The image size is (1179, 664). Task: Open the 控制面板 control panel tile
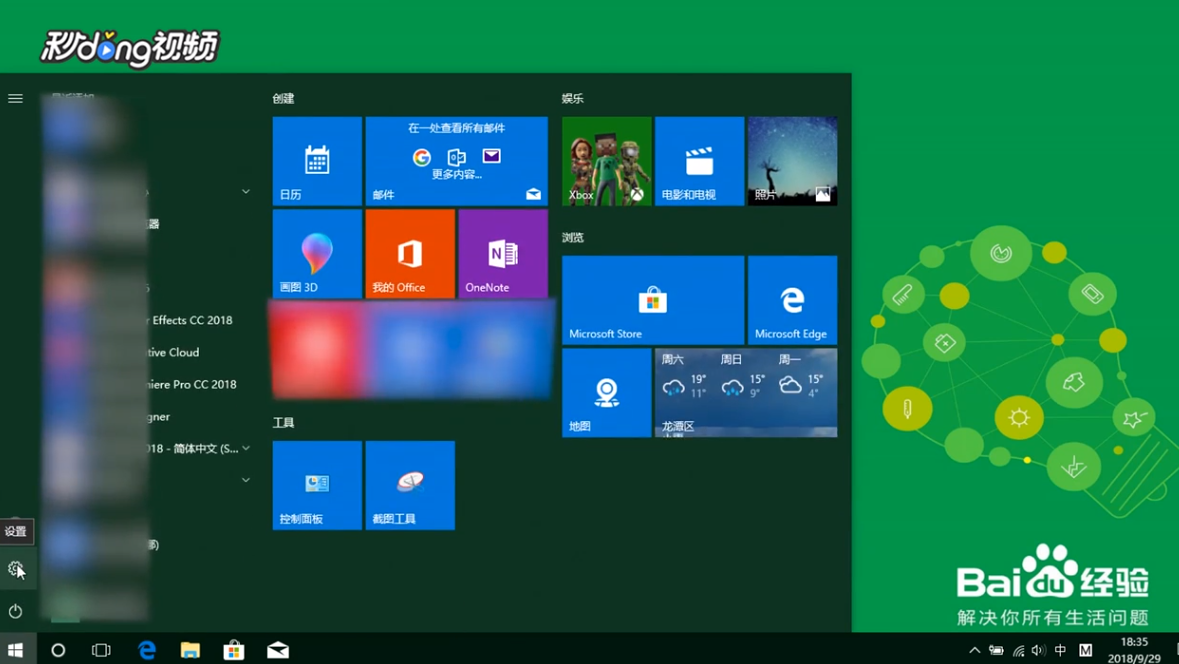tap(317, 485)
